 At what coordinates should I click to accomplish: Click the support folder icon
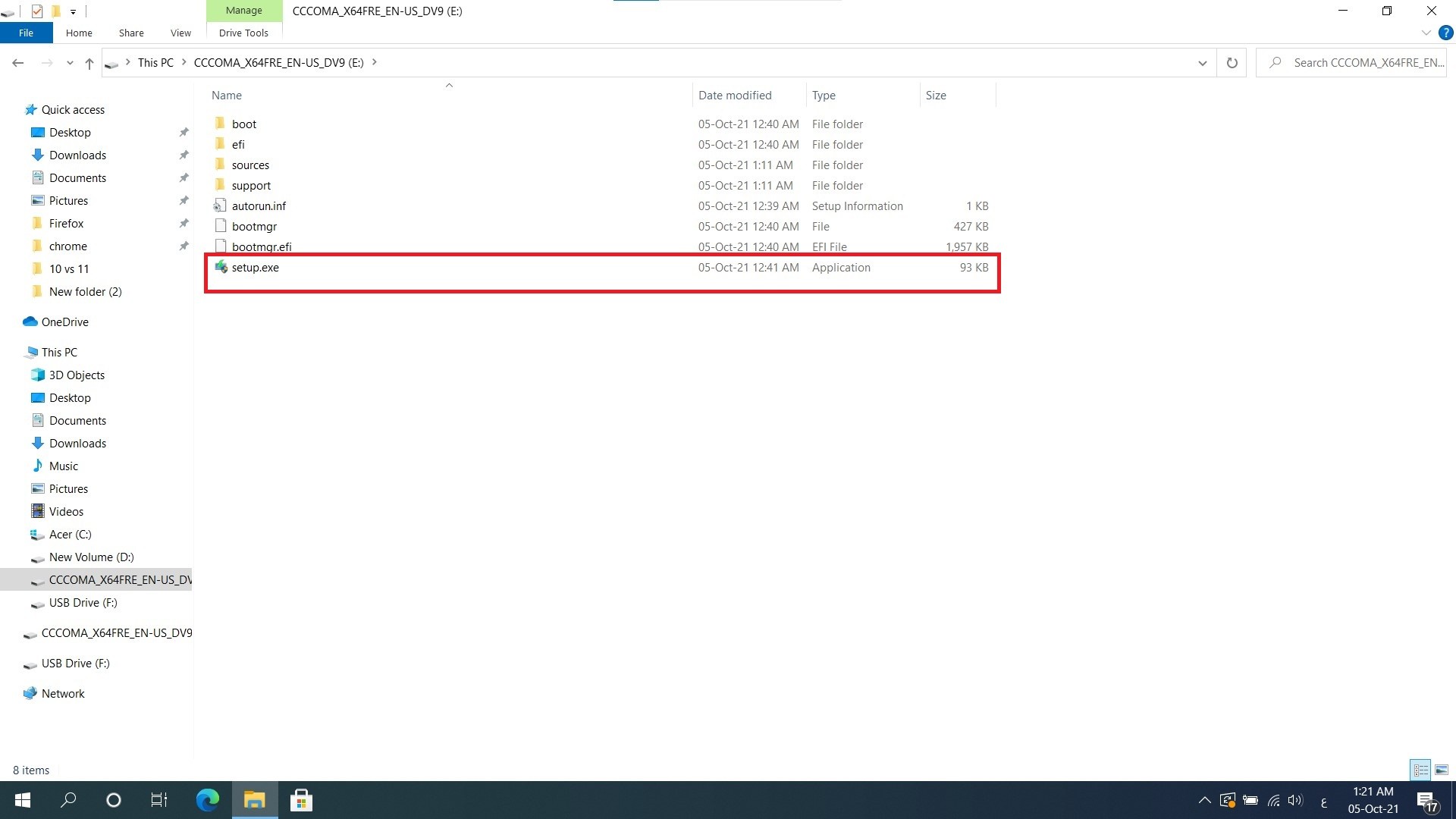click(x=220, y=185)
